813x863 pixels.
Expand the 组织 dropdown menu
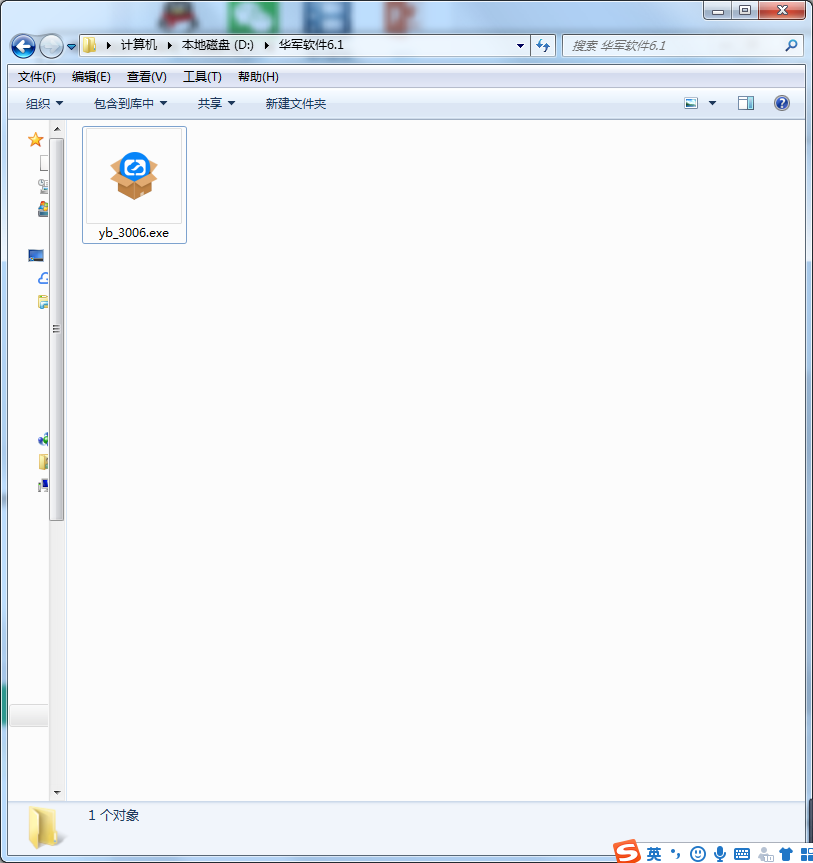[x=44, y=103]
